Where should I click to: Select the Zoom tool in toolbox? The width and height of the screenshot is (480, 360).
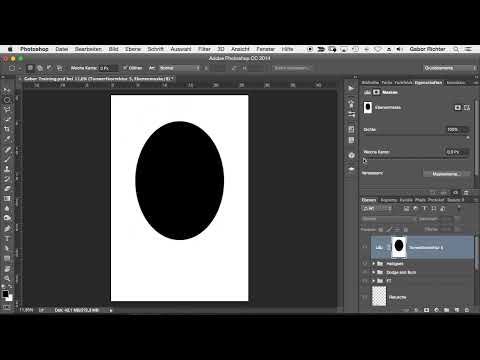[7, 279]
